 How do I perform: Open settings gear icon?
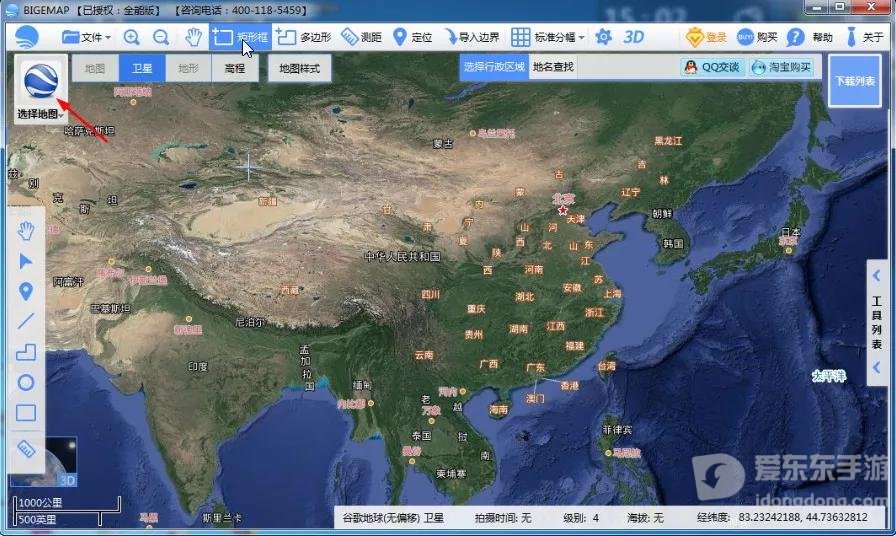coord(603,37)
